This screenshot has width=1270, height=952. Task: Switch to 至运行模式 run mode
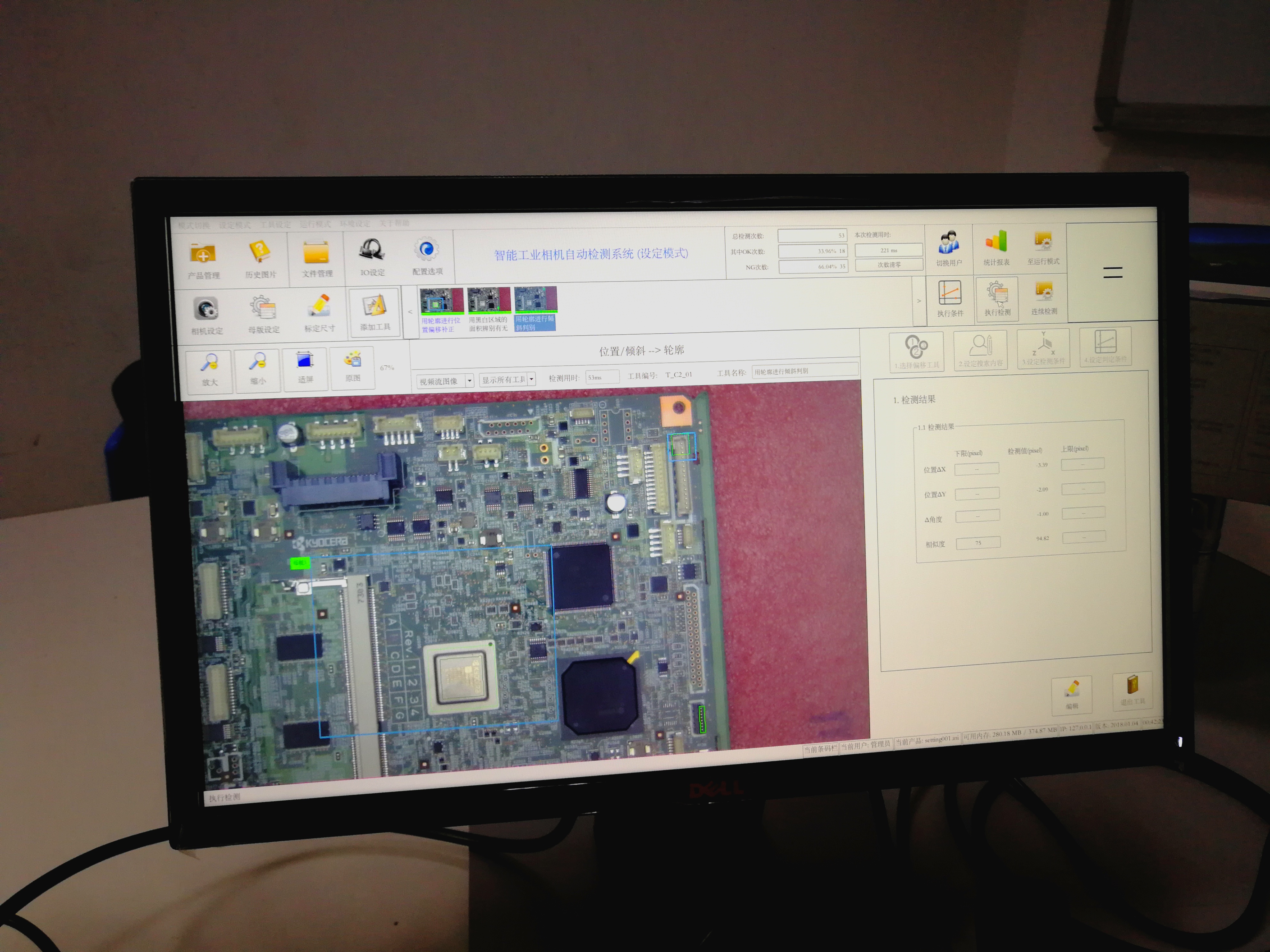[x=1043, y=247]
